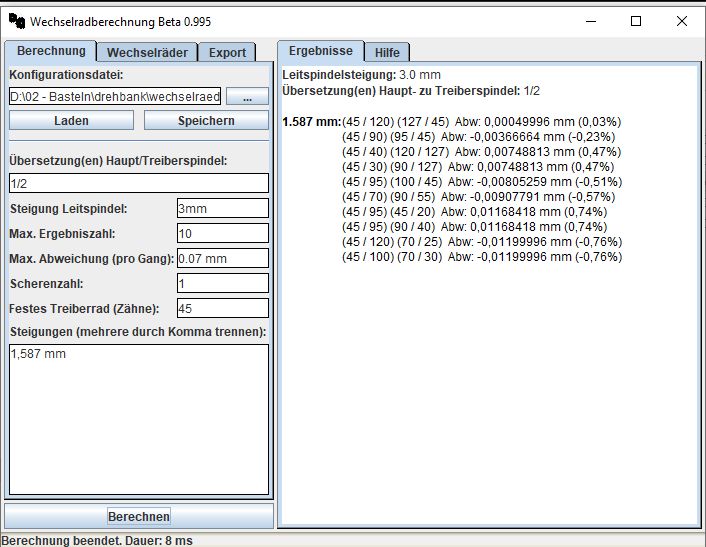This screenshot has height=547, width=706.
Task: Click the Laden button
Action: [x=71, y=121]
